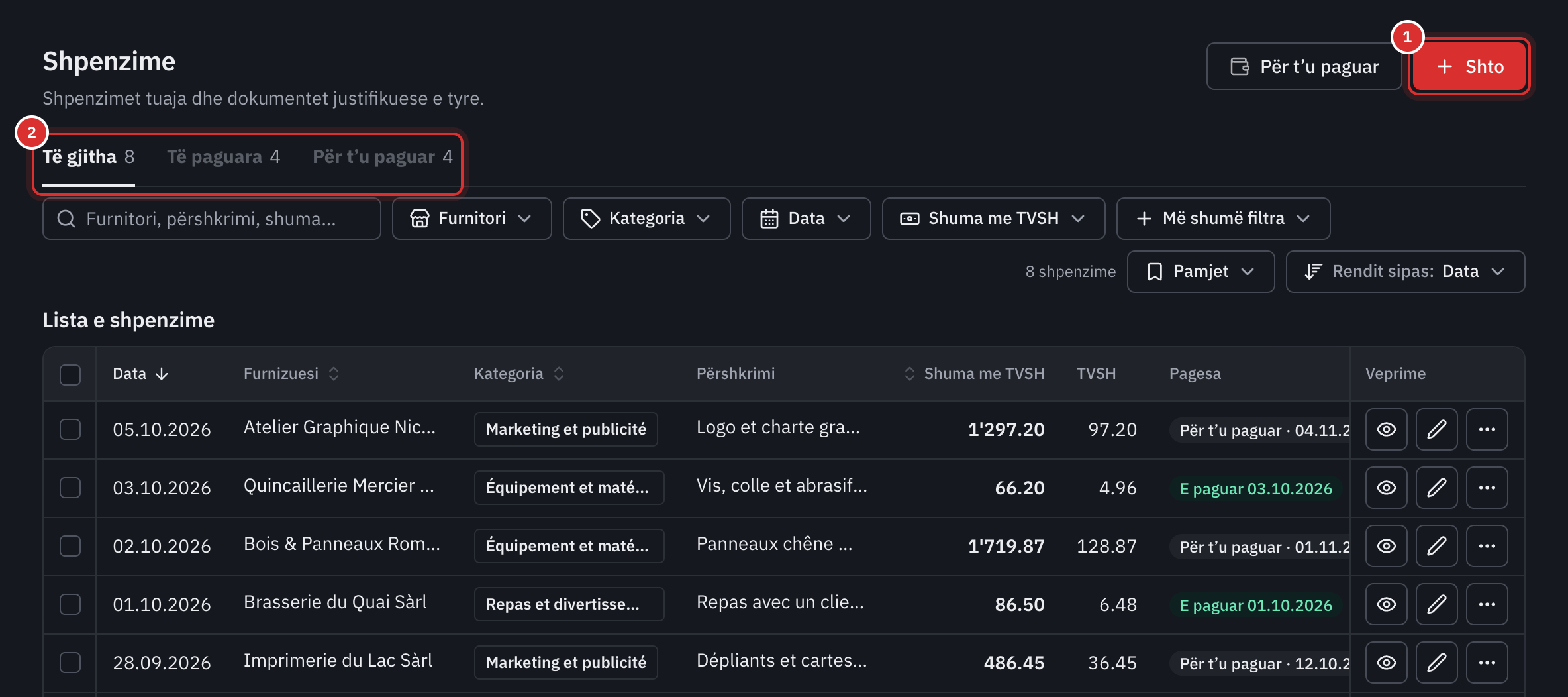1568x697 pixels.
Task: Edit the Atelier Graphique expense with the pencil
Action: point(1436,429)
